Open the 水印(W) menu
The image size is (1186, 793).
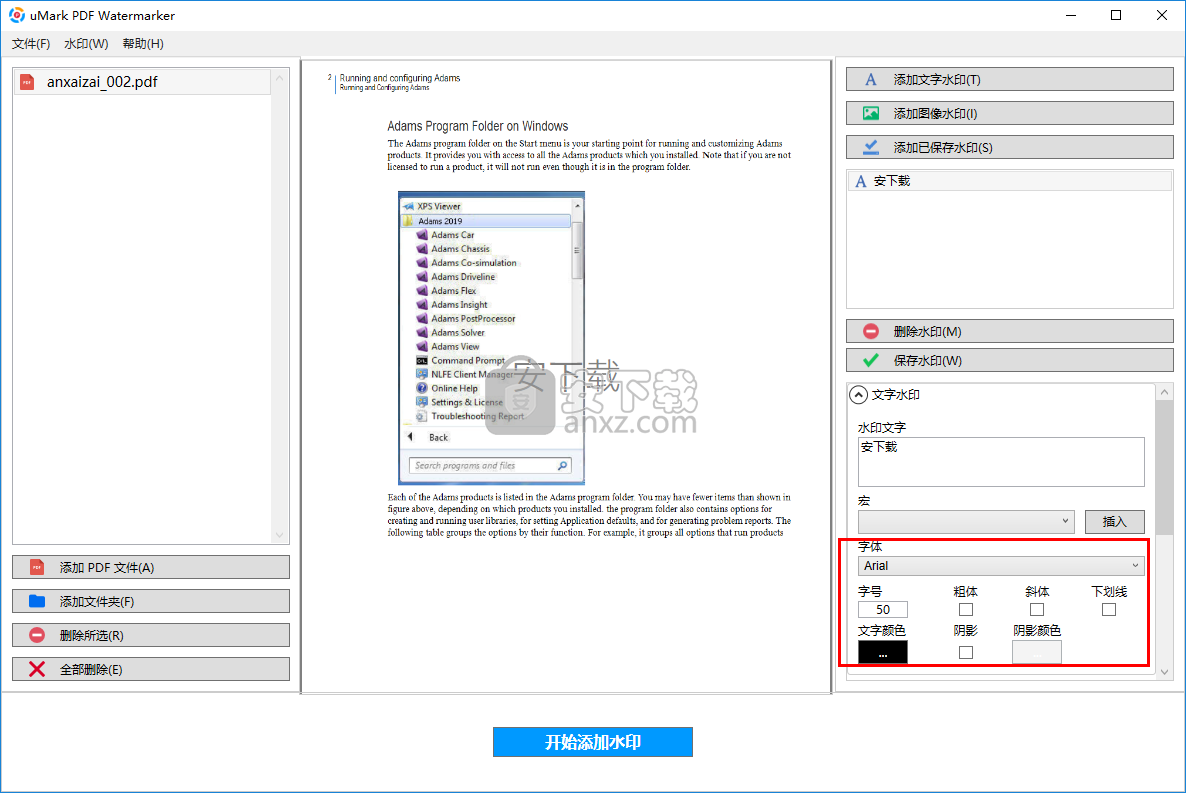(x=86, y=44)
